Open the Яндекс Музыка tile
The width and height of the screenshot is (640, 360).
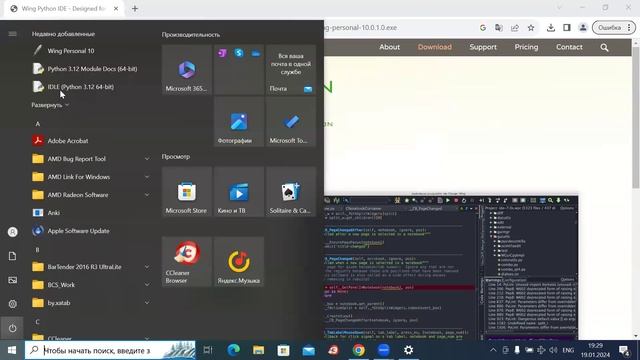pyautogui.click(x=239, y=262)
